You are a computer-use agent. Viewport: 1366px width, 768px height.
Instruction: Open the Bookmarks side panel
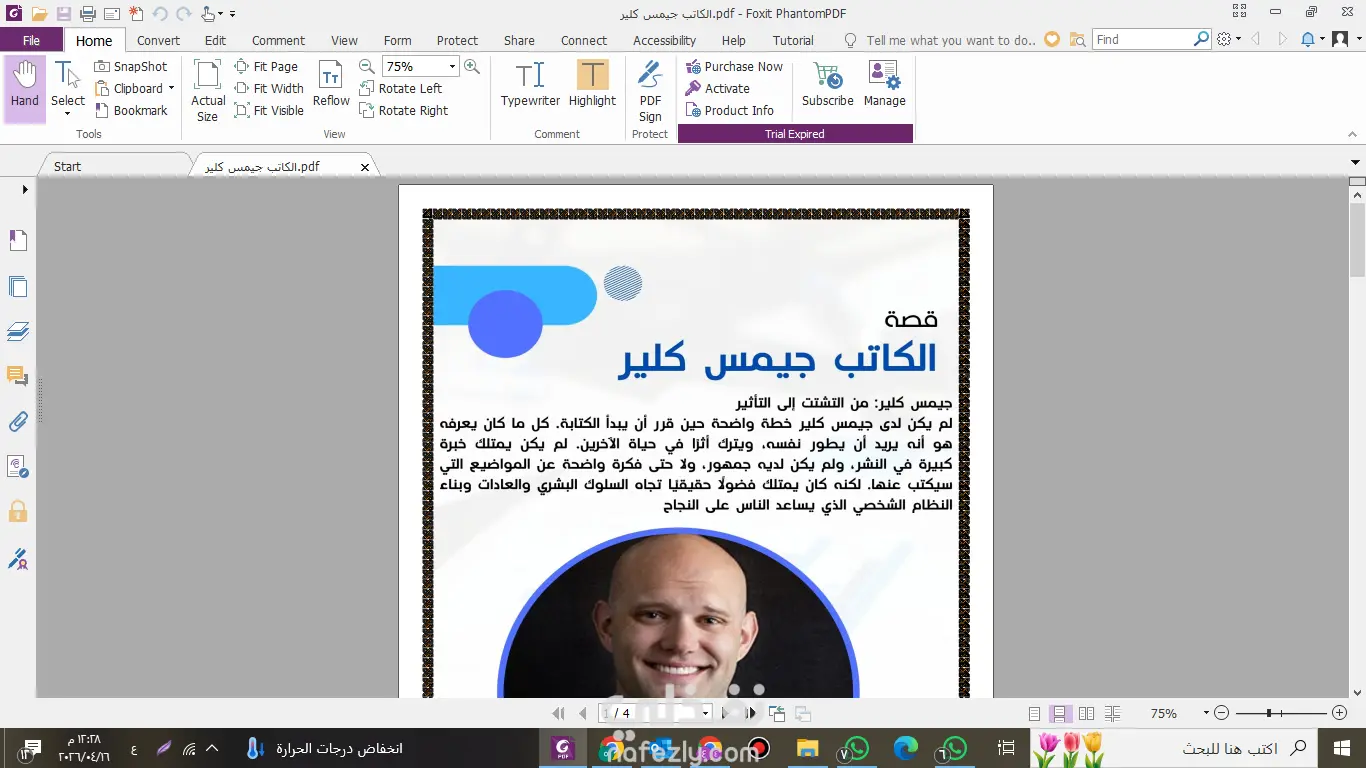(18, 241)
